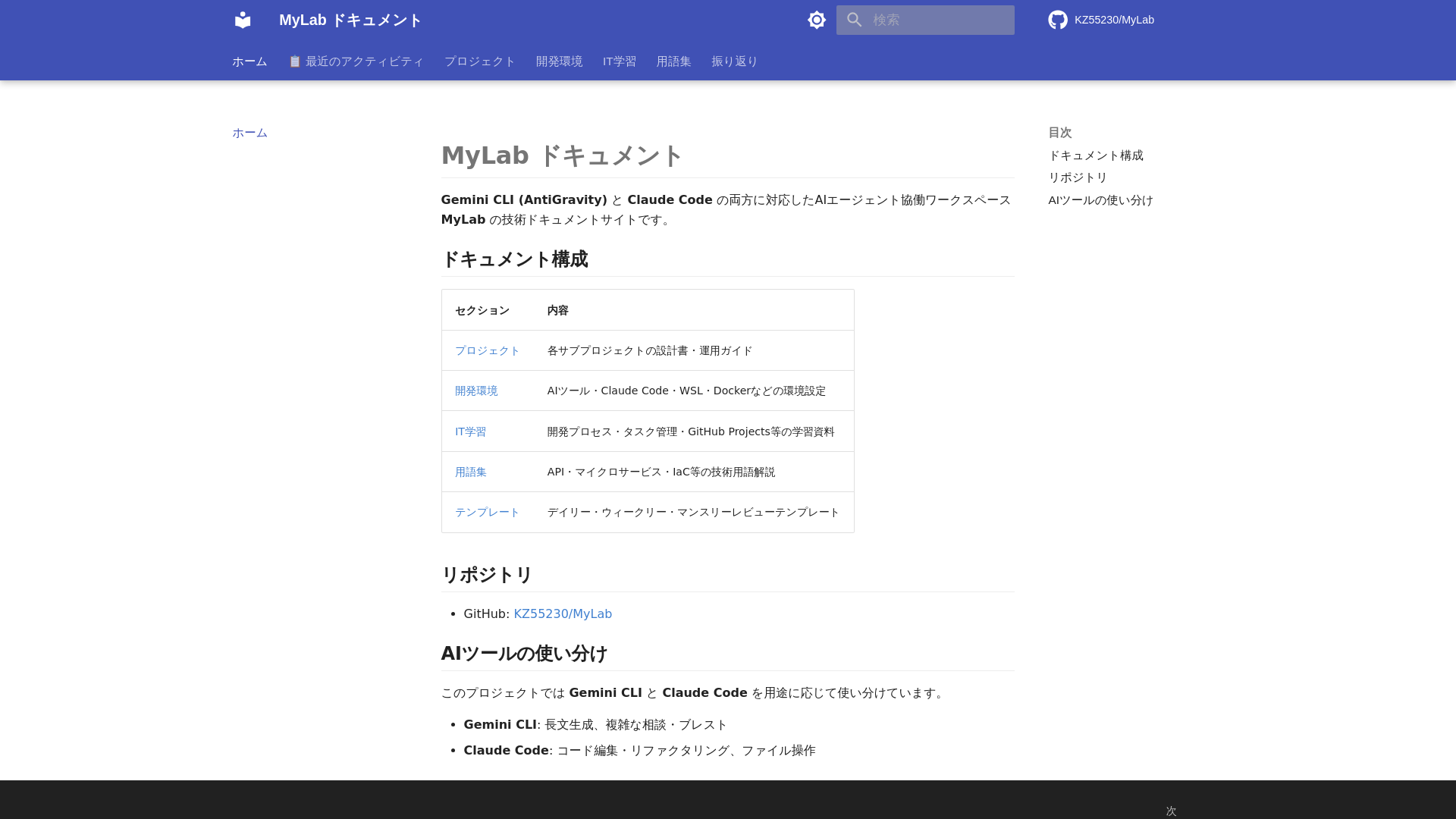Open the GitHub icon in header
The width and height of the screenshot is (1456, 819).
coord(1058,20)
